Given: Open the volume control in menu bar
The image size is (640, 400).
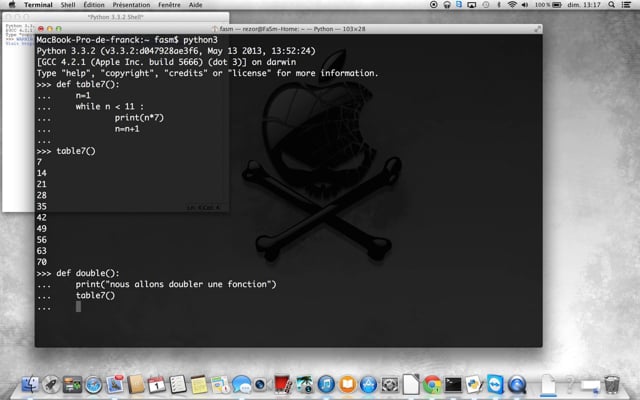Looking at the screenshot, I should pyautogui.click(x=525, y=5).
